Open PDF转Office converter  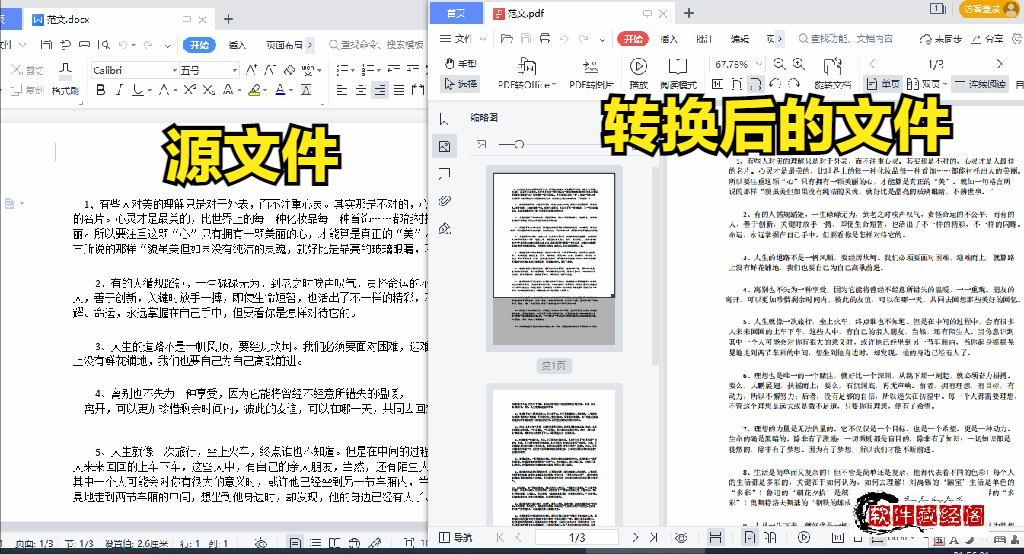[x=526, y=73]
